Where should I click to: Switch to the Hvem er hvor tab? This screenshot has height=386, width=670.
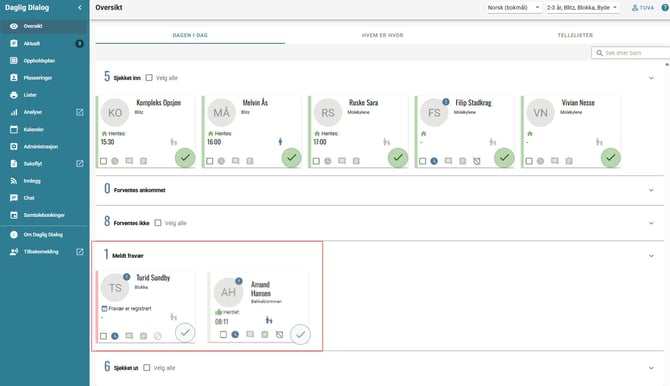click(382, 35)
